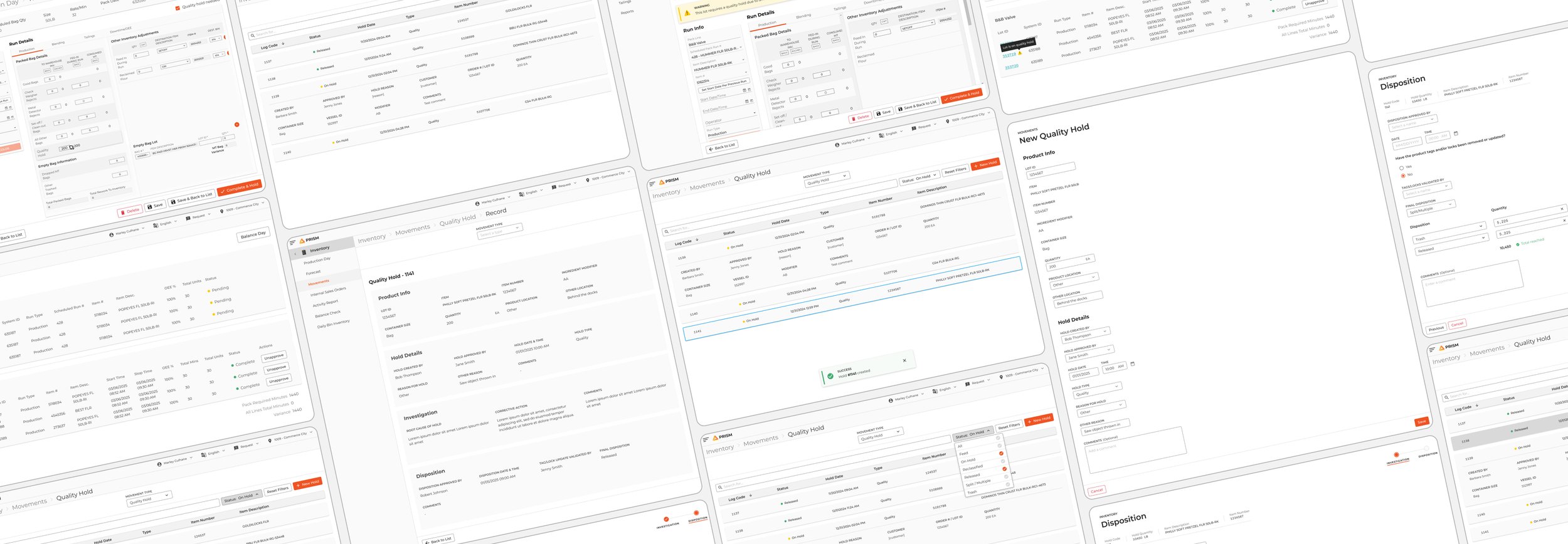Click PRISM logo in list screen with success toast
This screenshot has width=1568, height=544.
669,180
